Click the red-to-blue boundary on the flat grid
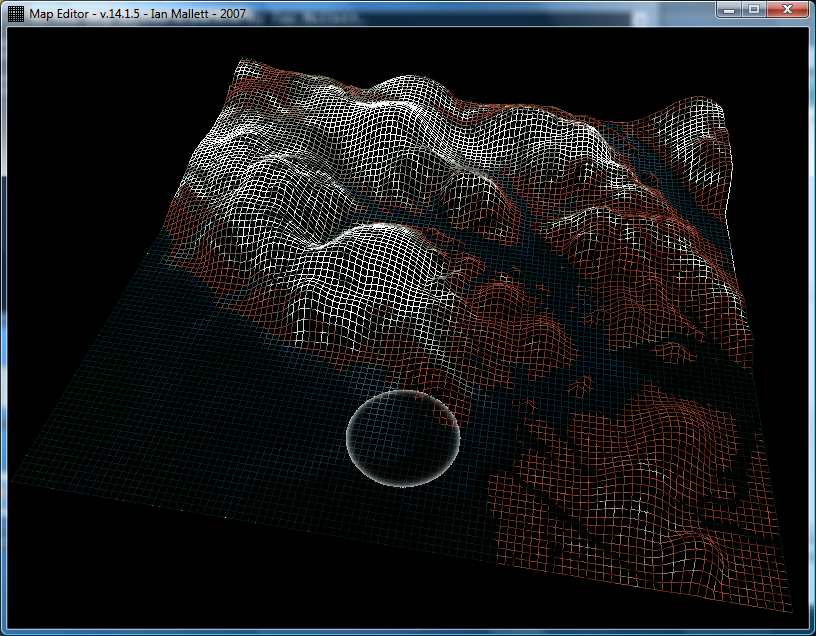The image size is (816, 636). [488, 500]
